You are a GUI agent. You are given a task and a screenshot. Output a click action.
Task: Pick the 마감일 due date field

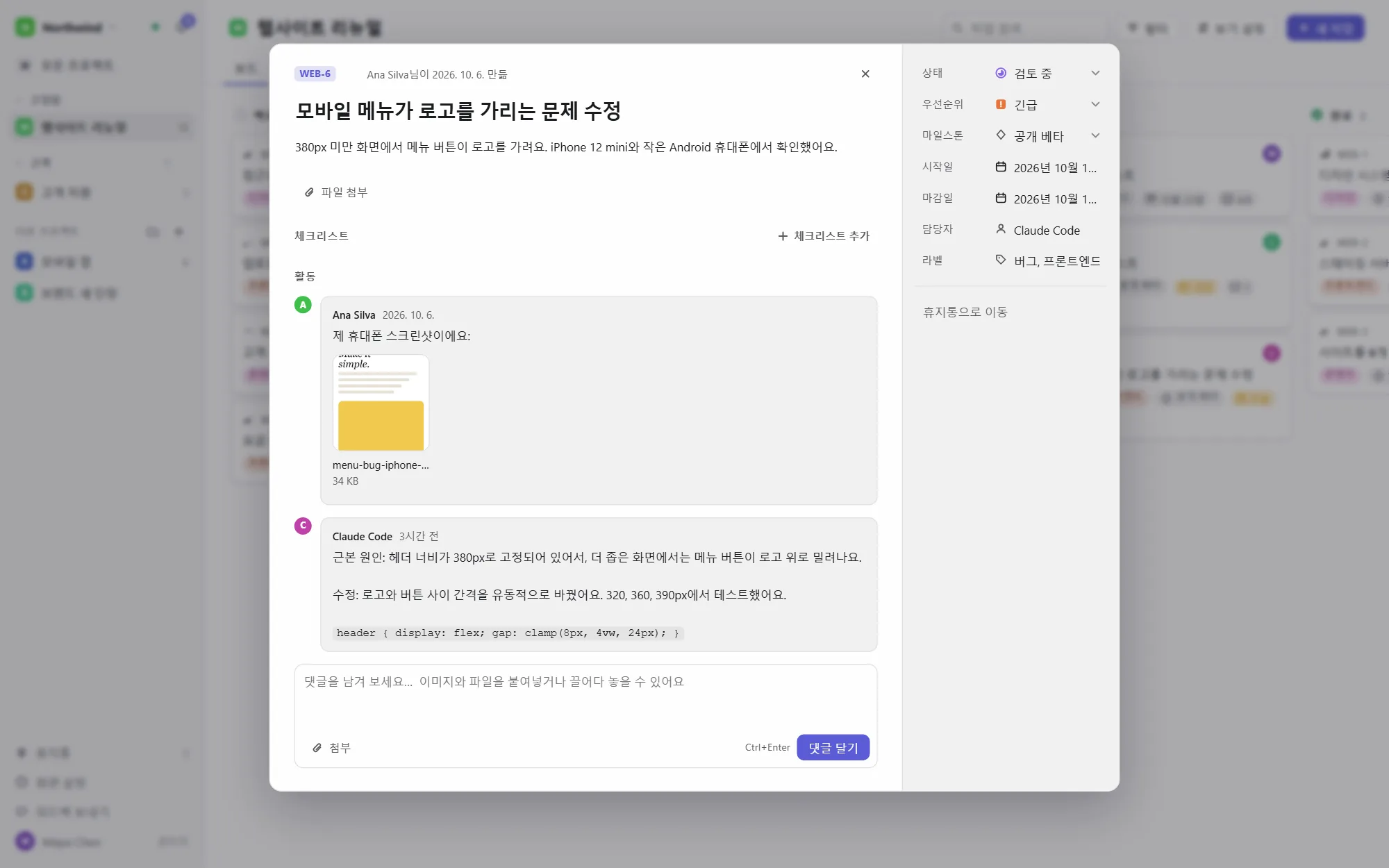[x=1048, y=199]
